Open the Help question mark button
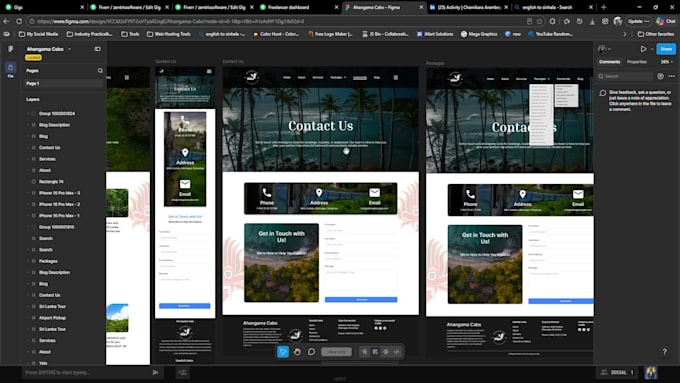 click(664, 352)
